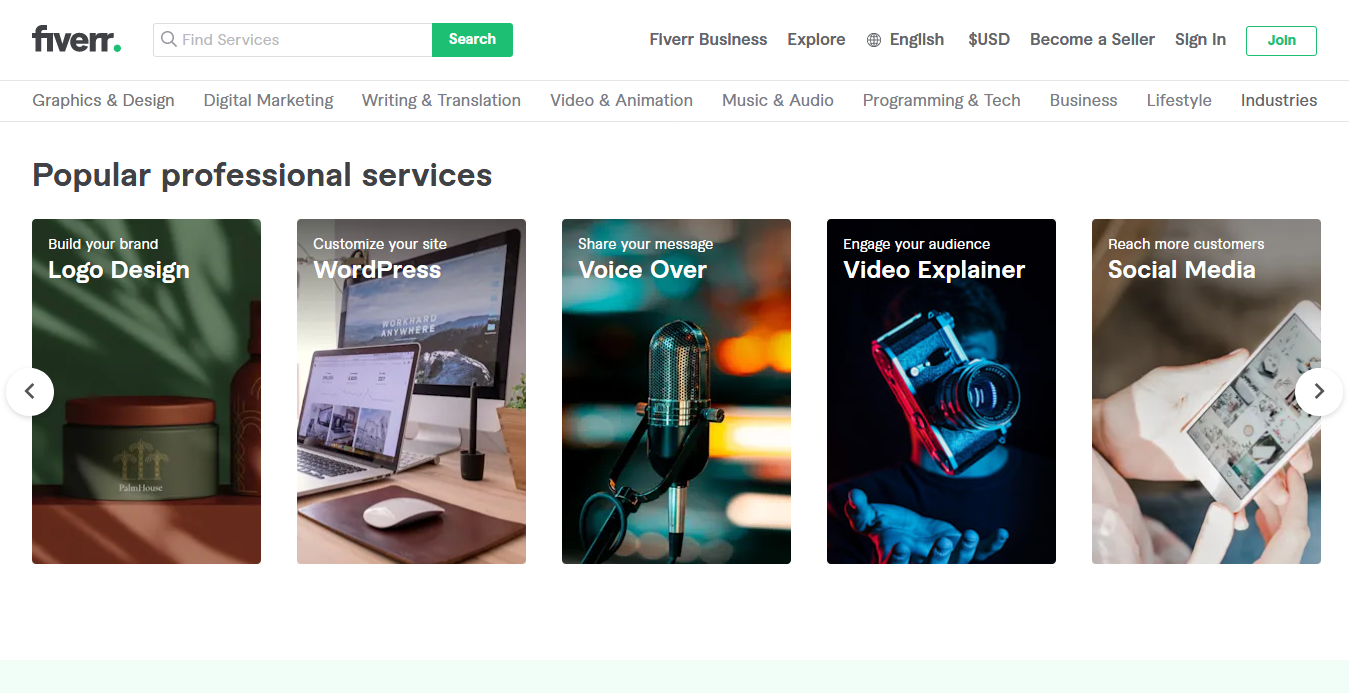
Task: Open the Logo Design service card
Action: (x=146, y=391)
